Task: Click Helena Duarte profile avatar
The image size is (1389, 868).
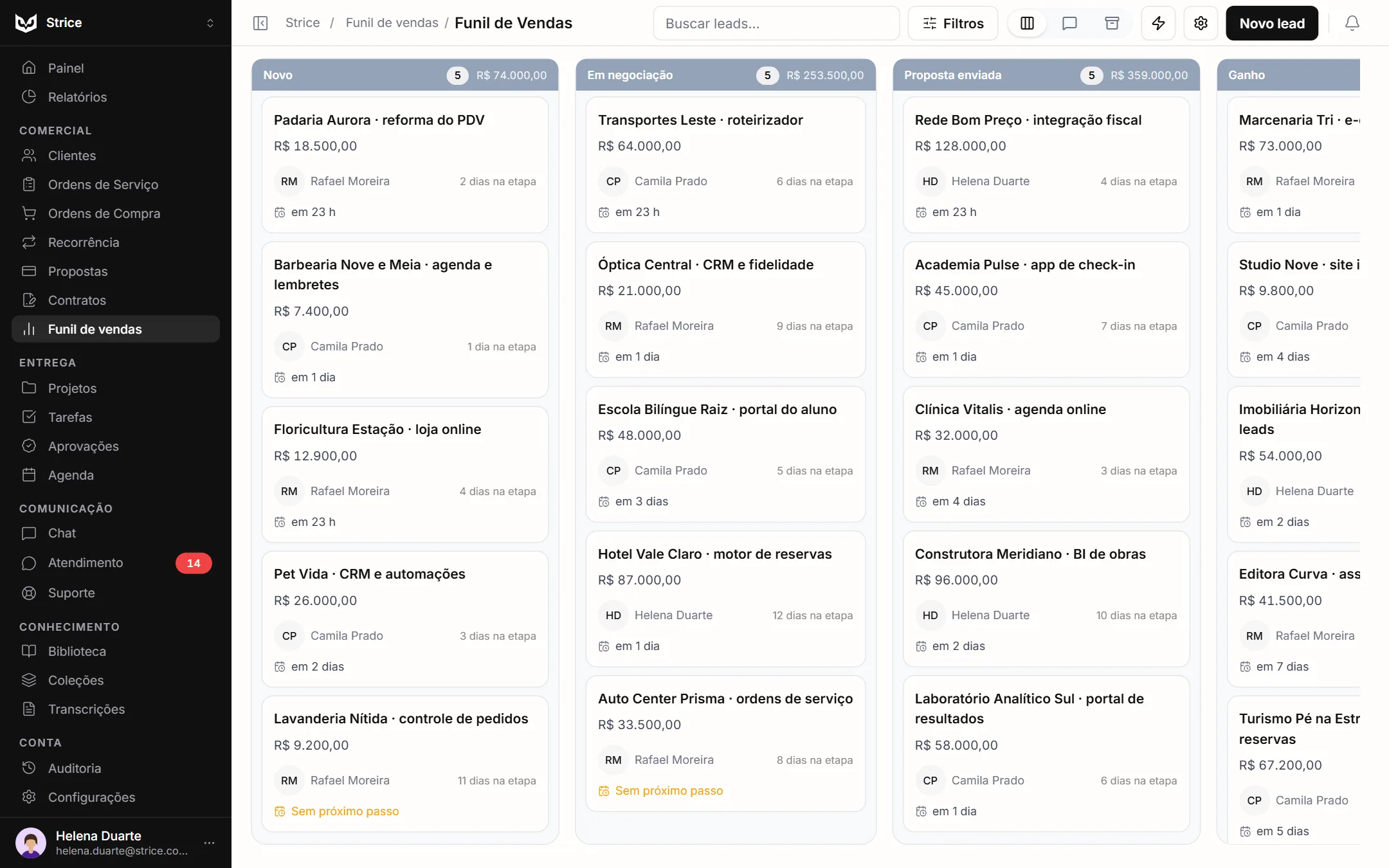Action: pyautogui.click(x=31, y=842)
